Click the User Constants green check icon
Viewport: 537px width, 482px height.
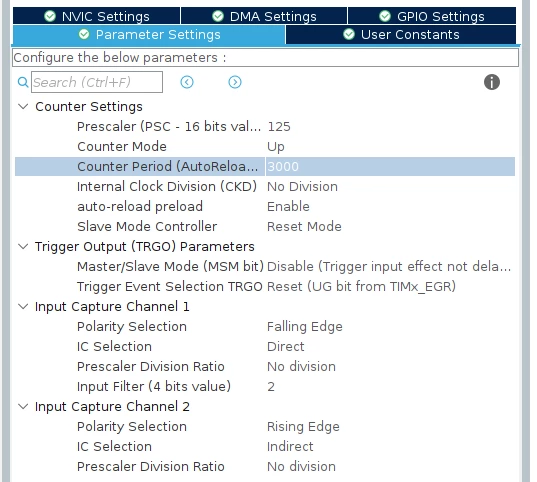tap(349, 34)
